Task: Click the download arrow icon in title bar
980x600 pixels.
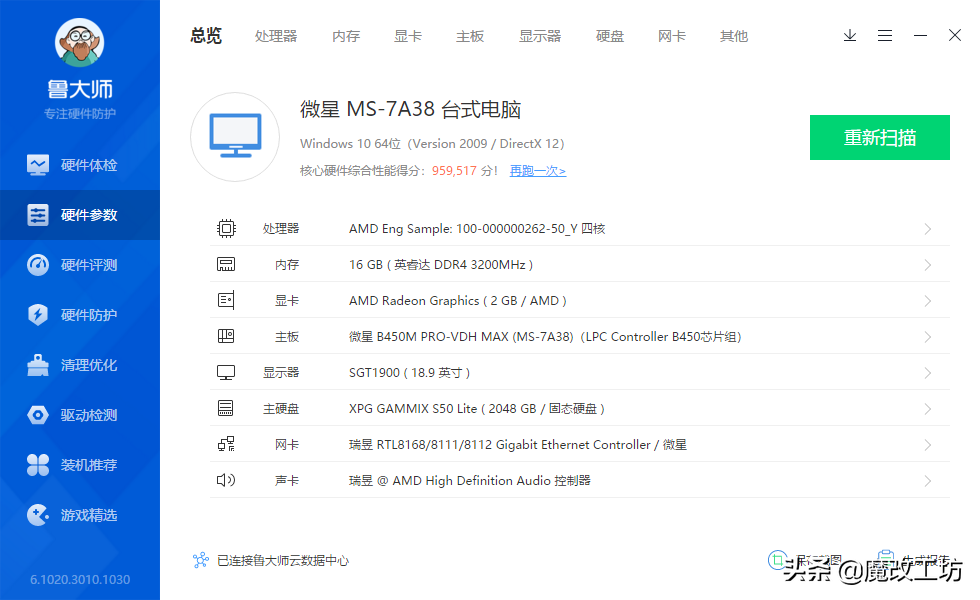Action: pyautogui.click(x=850, y=36)
